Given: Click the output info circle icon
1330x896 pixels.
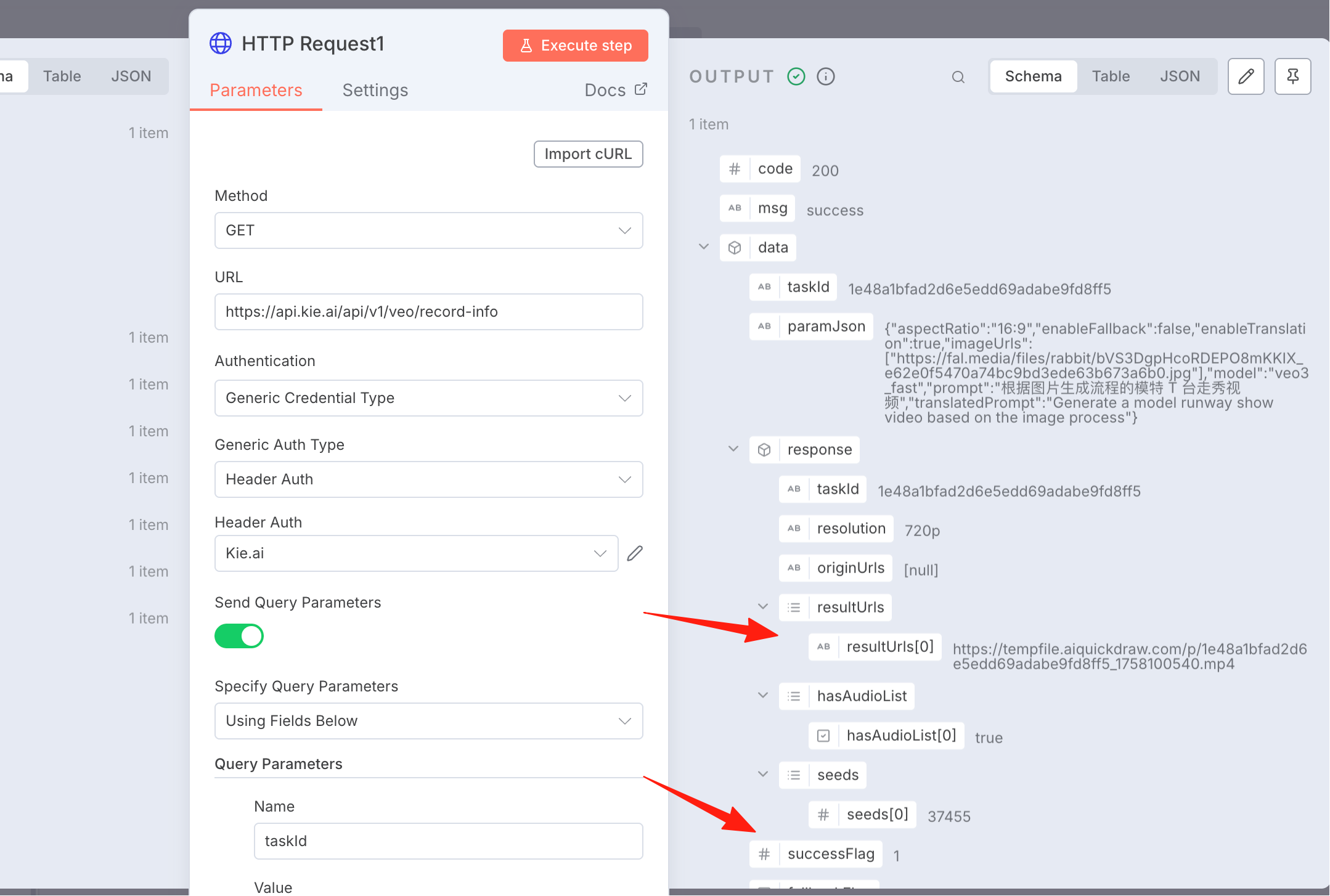Looking at the screenshot, I should click(x=825, y=76).
